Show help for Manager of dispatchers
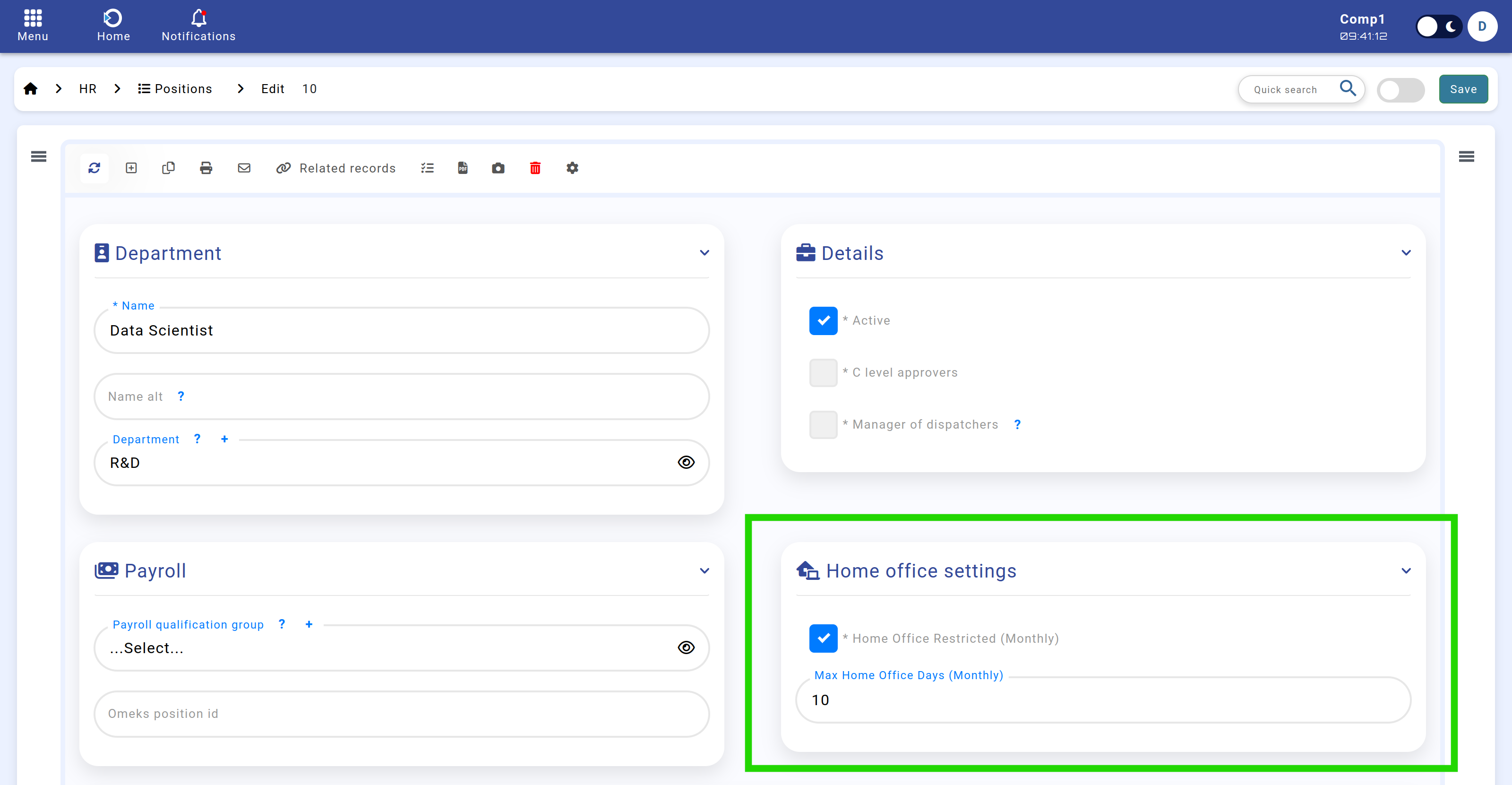The height and width of the screenshot is (785, 1512). (x=1017, y=424)
